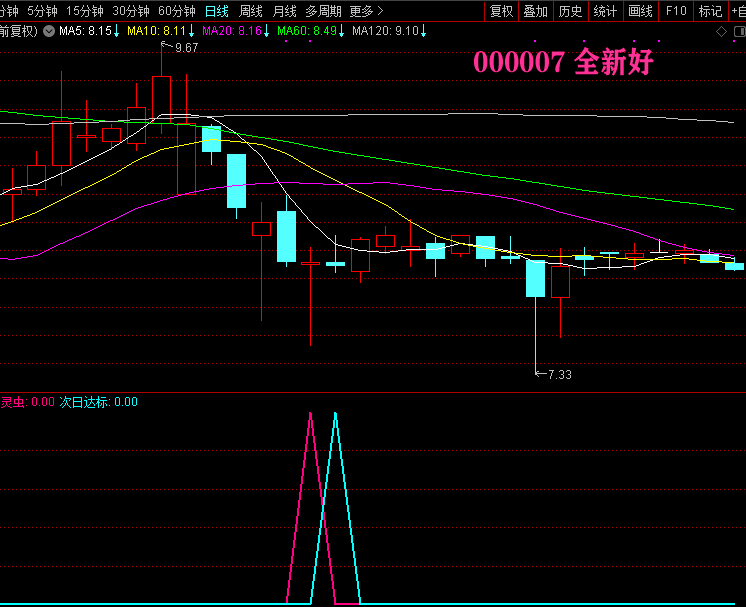Expand the 更多 periods menu
The height and width of the screenshot is (607, 746).
point(366,11)
